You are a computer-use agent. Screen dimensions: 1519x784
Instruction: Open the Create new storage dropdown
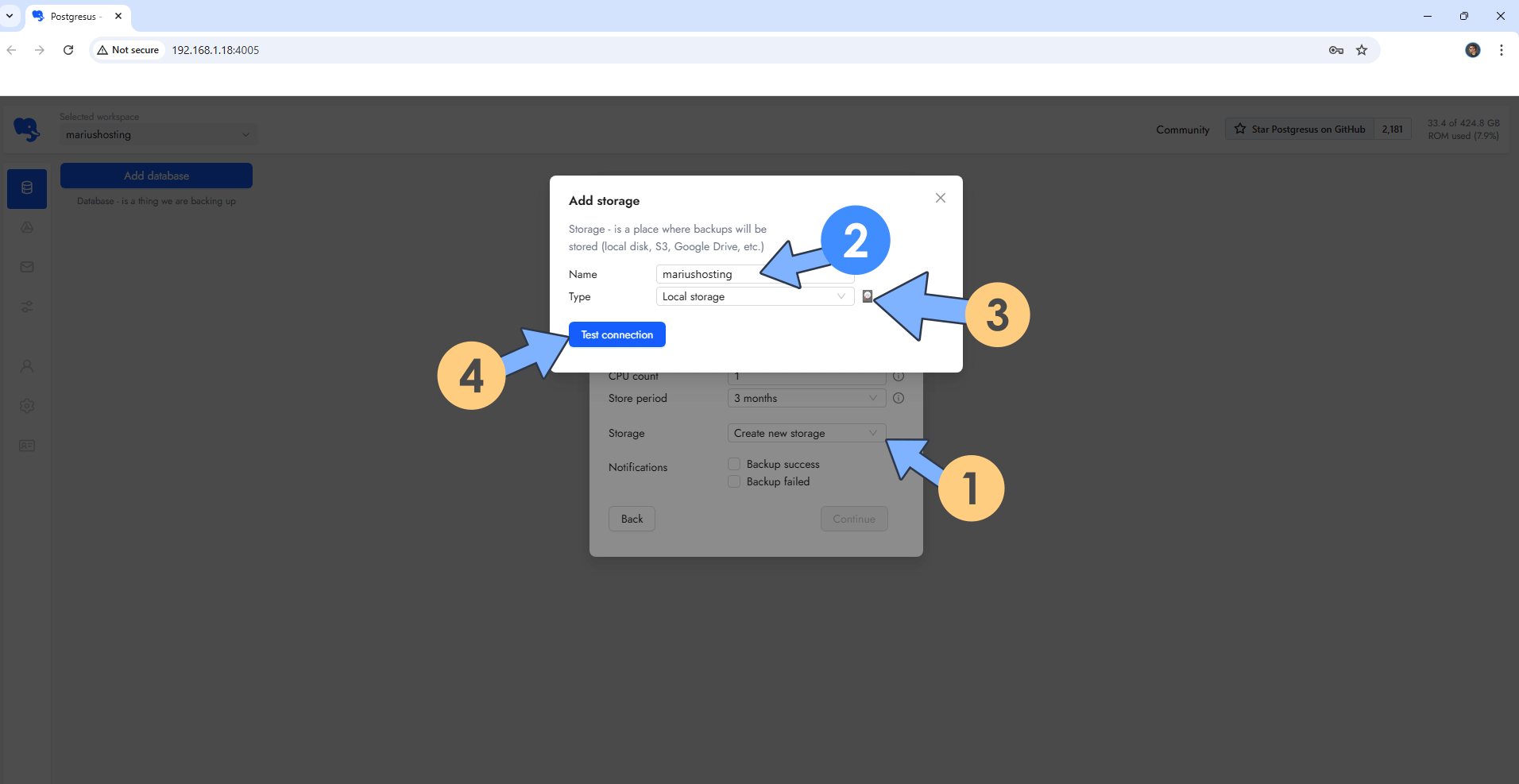point(806,433)
